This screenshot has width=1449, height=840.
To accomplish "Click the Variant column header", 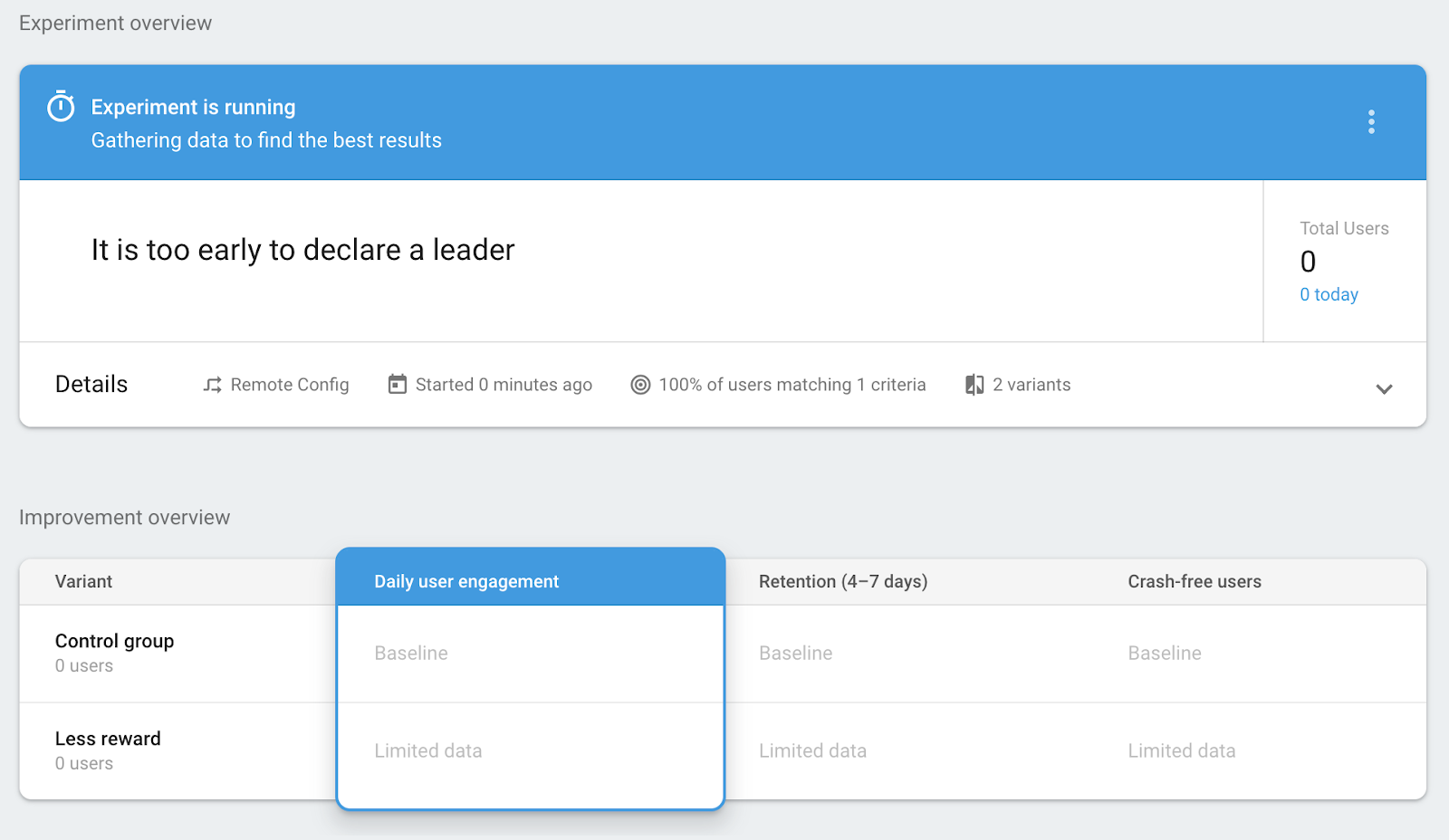I will 83,581.
